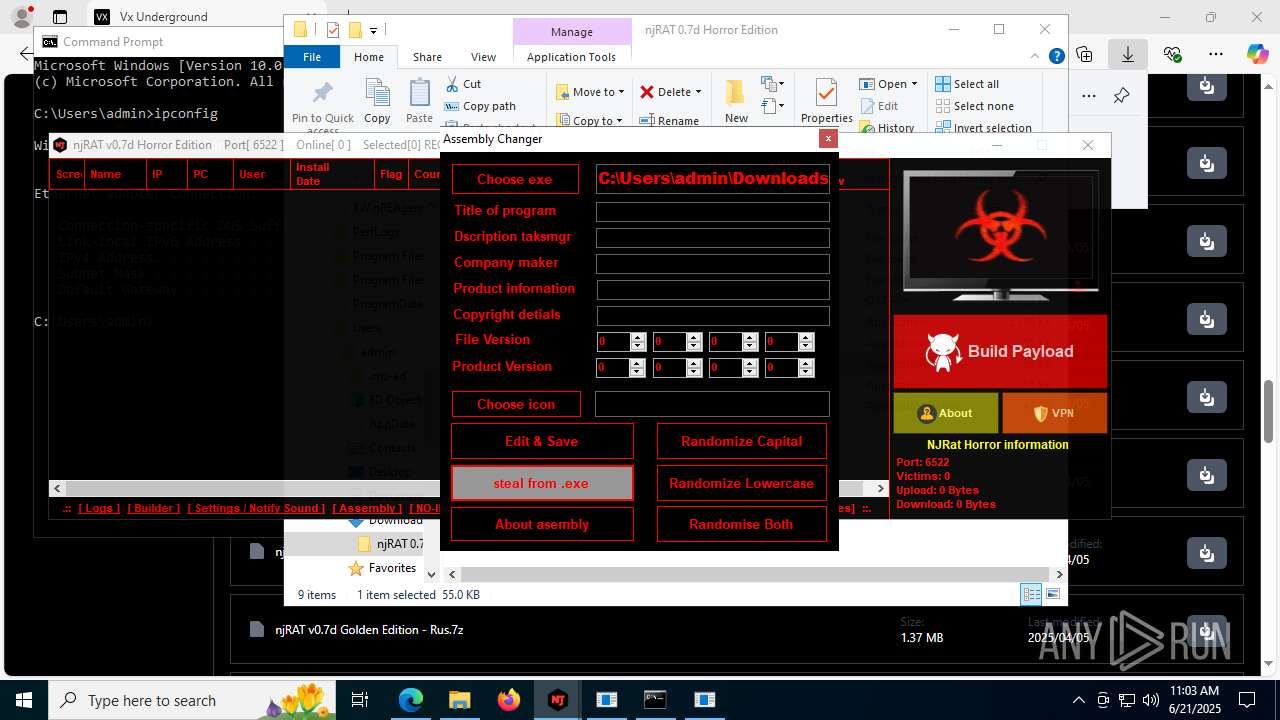
Task: Click the chosen exe path field
Action: coord(712,179)
